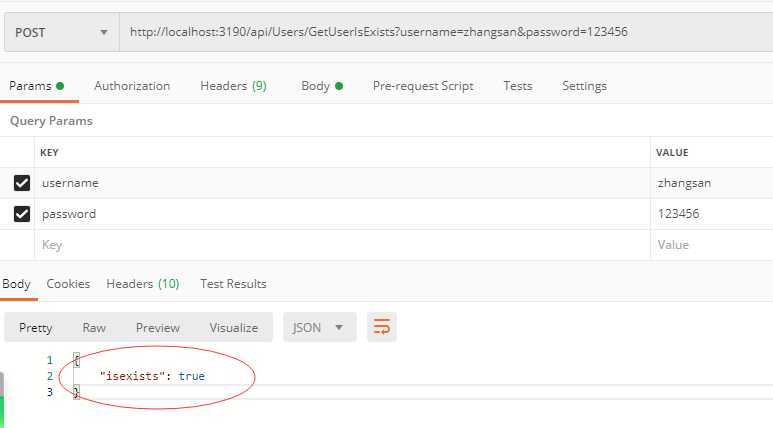Open the request Headers (9) tab
Screen dimensions: 773x428
[x=233, y=86]
